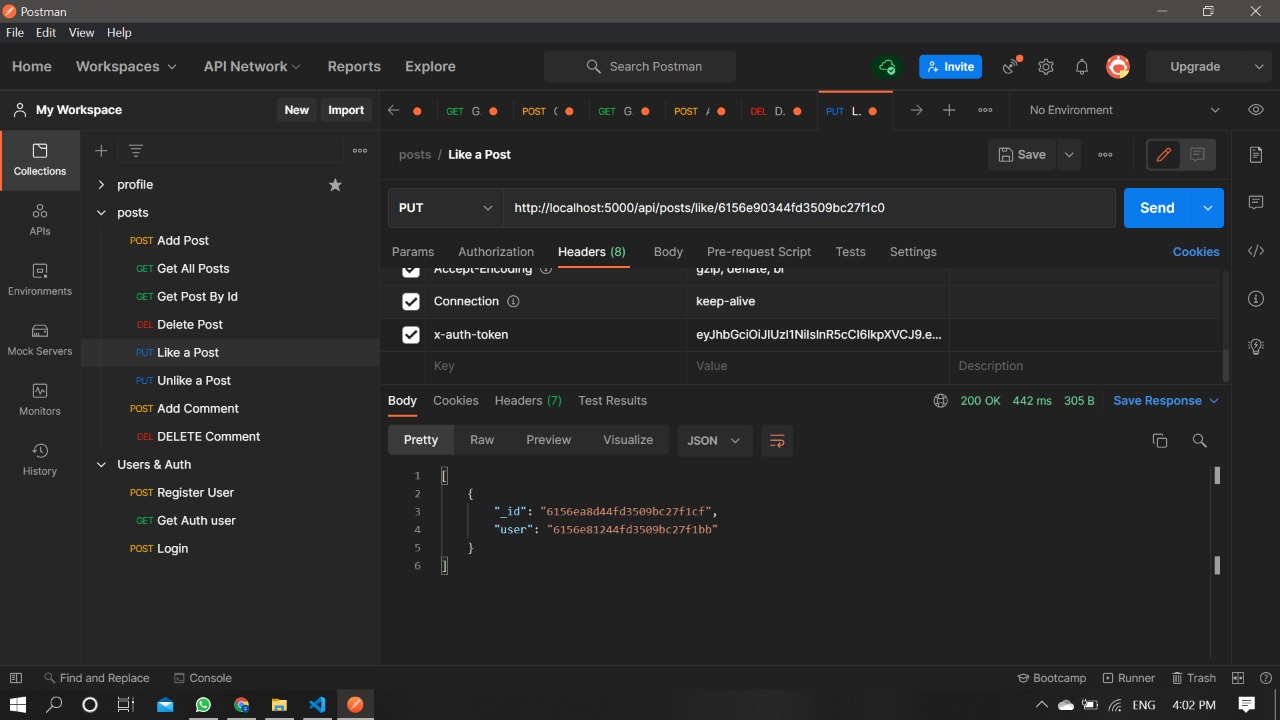The image size is (1280, 720).
Task: Toggle line wrap icon next to JSON
Action: pyautogui.click(x=777, y=440)
